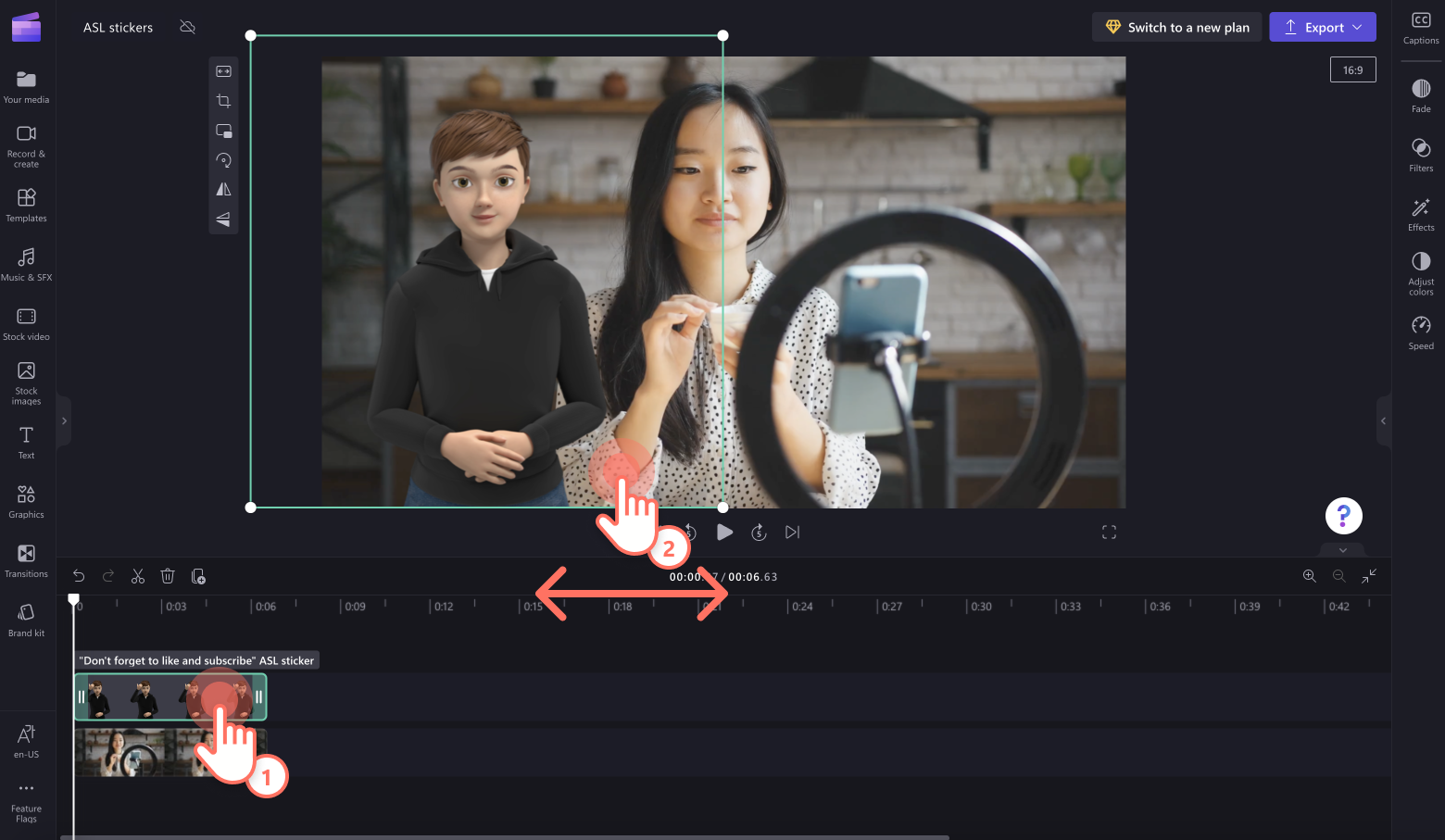The height and width of the screenshot is (840, 1445).
Task: Click the 0:36 mark on ruler
Action: 1160,607
